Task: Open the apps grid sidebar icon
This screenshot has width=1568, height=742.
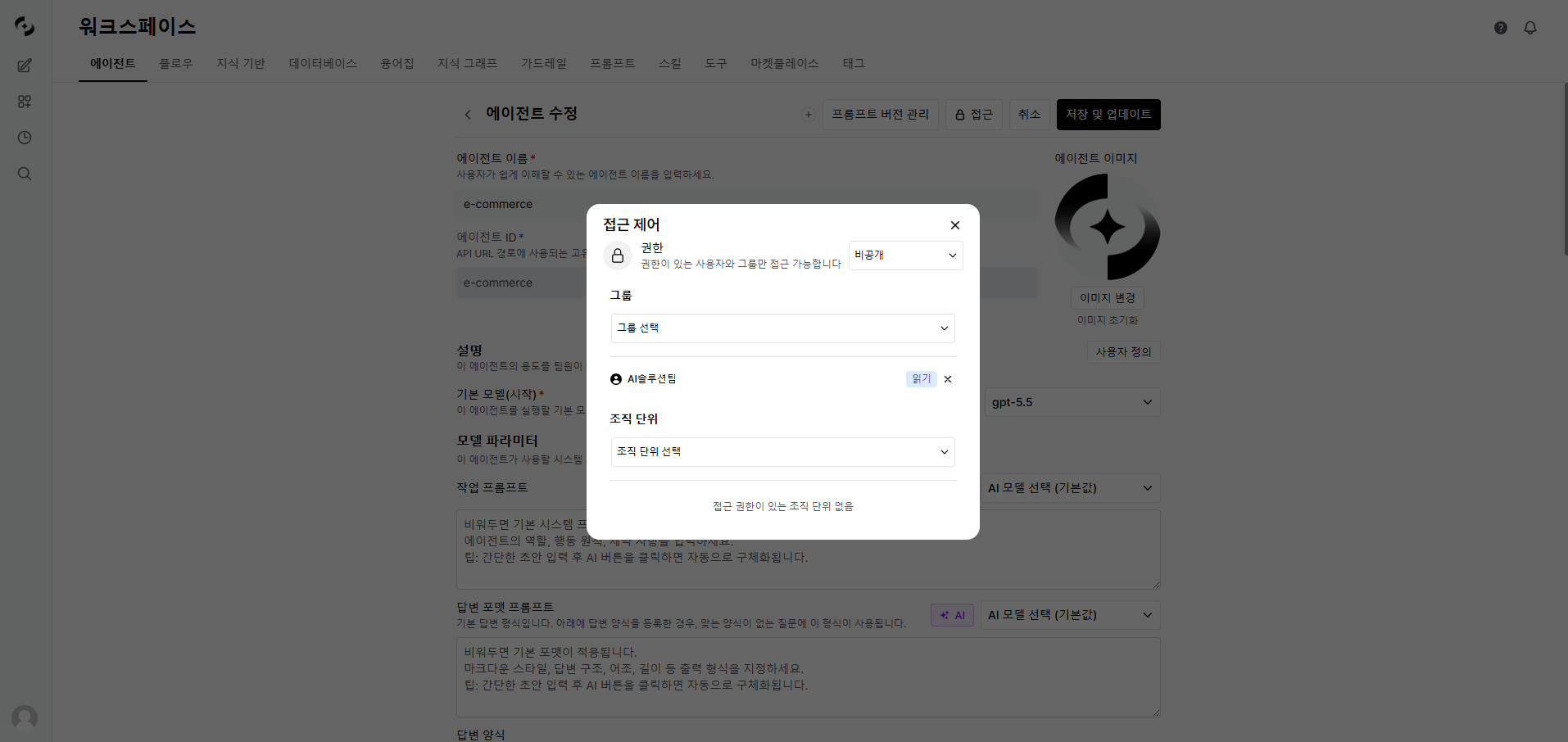Action: pyautogui.click(x=25, y=102)
